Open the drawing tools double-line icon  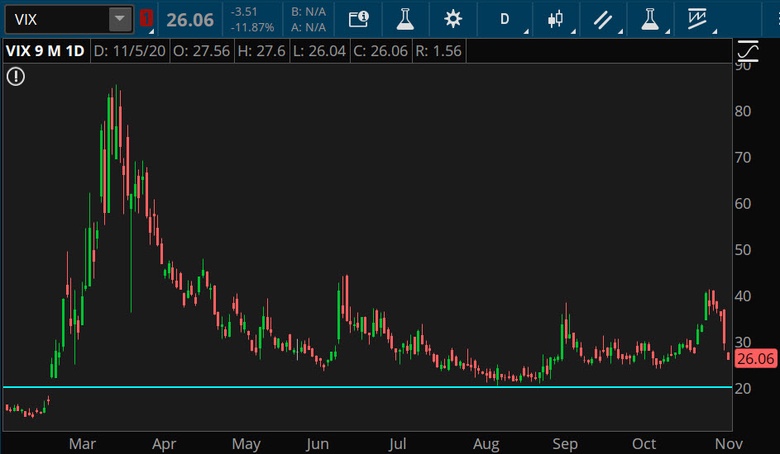click(x=603, y=19)
